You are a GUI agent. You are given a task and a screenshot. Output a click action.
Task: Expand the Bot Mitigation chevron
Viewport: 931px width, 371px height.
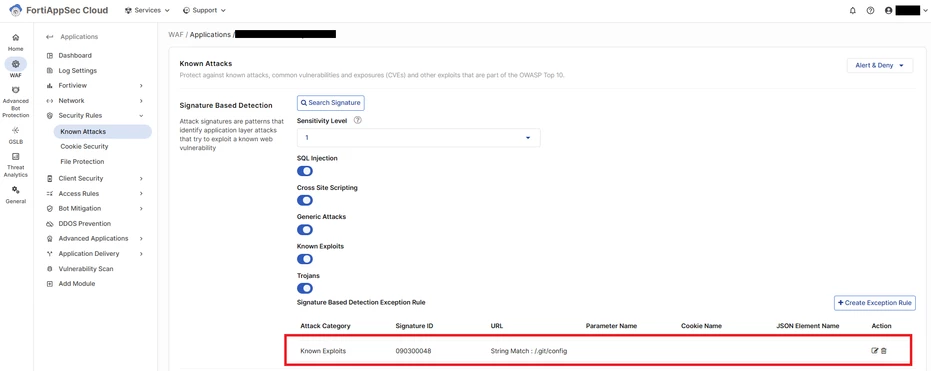(x=141, y=208)
